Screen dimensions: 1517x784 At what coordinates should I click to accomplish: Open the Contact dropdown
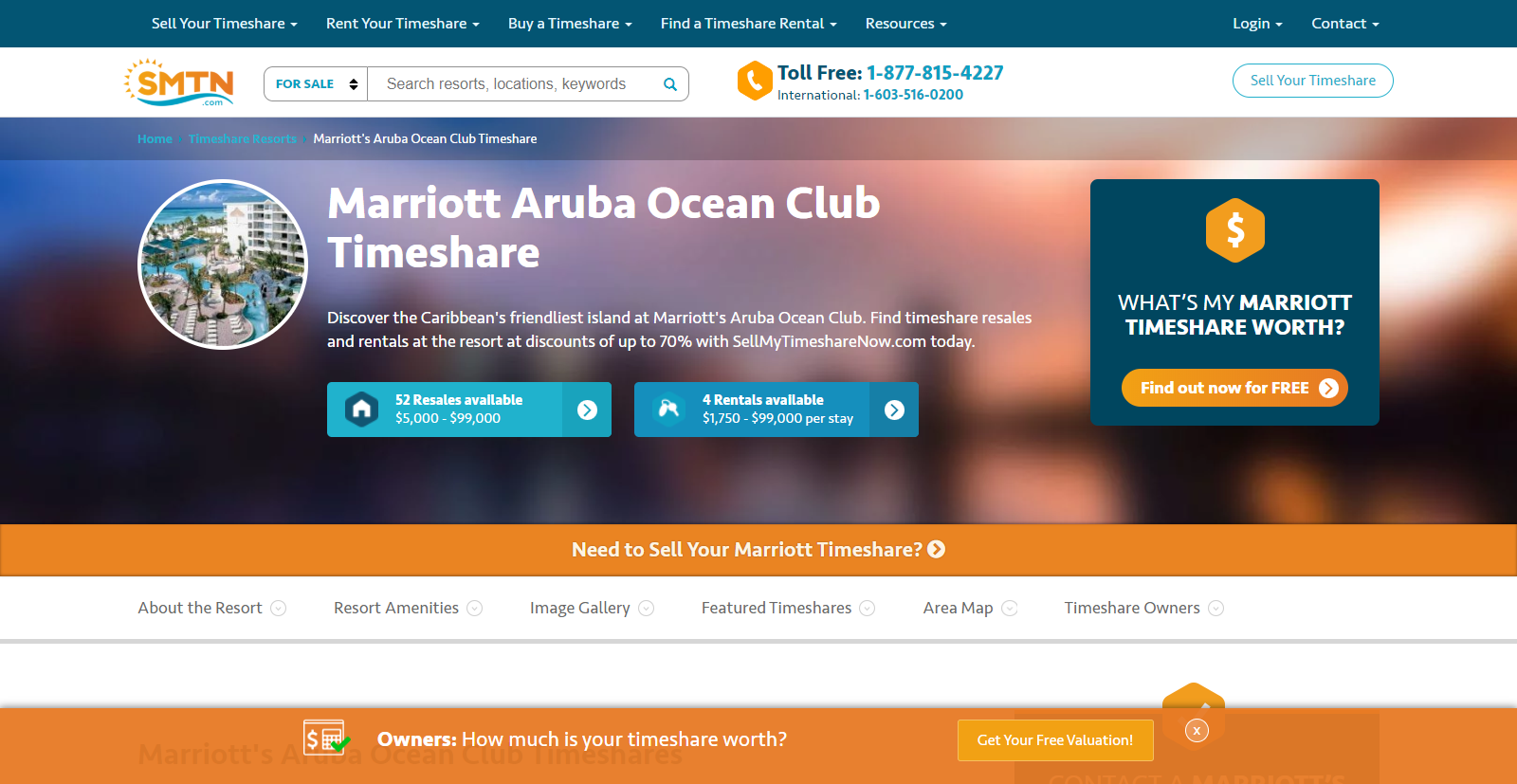click(1345, 24)
